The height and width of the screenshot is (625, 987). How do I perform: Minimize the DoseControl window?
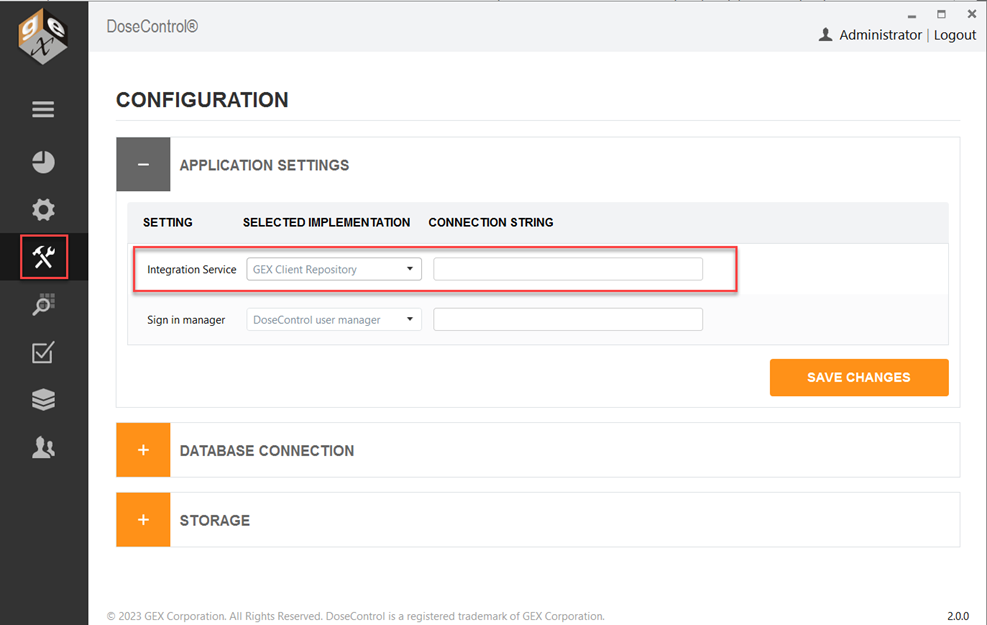tap(911, 15)
